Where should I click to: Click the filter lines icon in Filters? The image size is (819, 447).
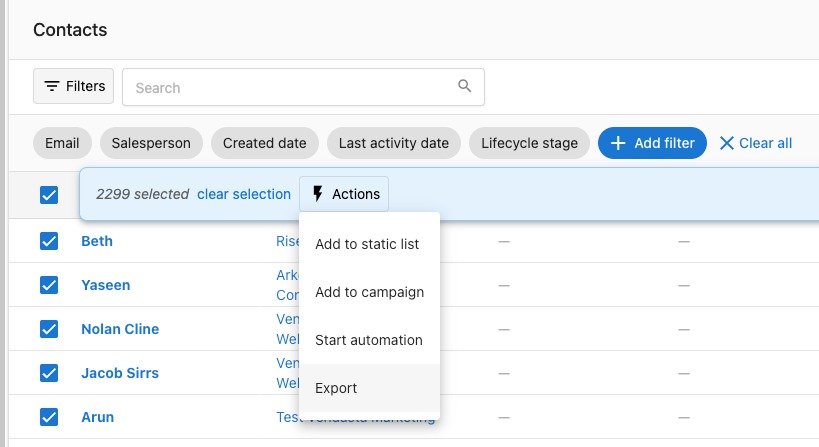click(x=52, y=87)
